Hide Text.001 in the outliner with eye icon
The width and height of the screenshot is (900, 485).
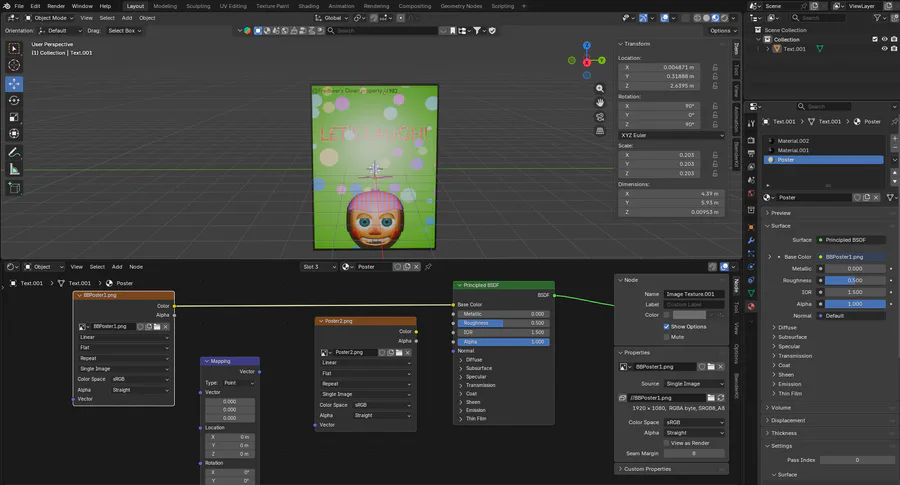[x=884, y=48]
